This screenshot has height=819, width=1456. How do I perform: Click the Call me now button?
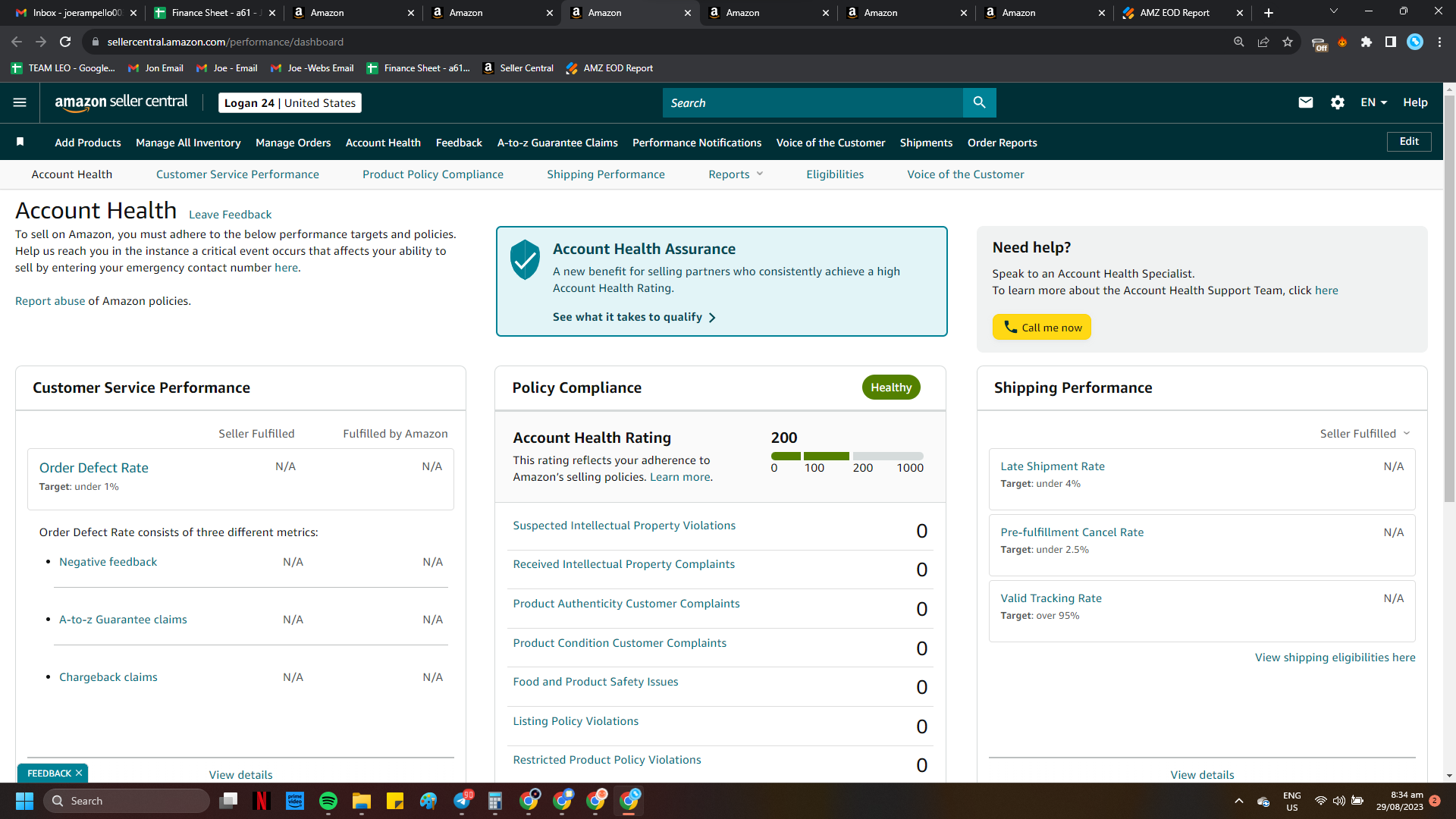[x=1042, y=327]
